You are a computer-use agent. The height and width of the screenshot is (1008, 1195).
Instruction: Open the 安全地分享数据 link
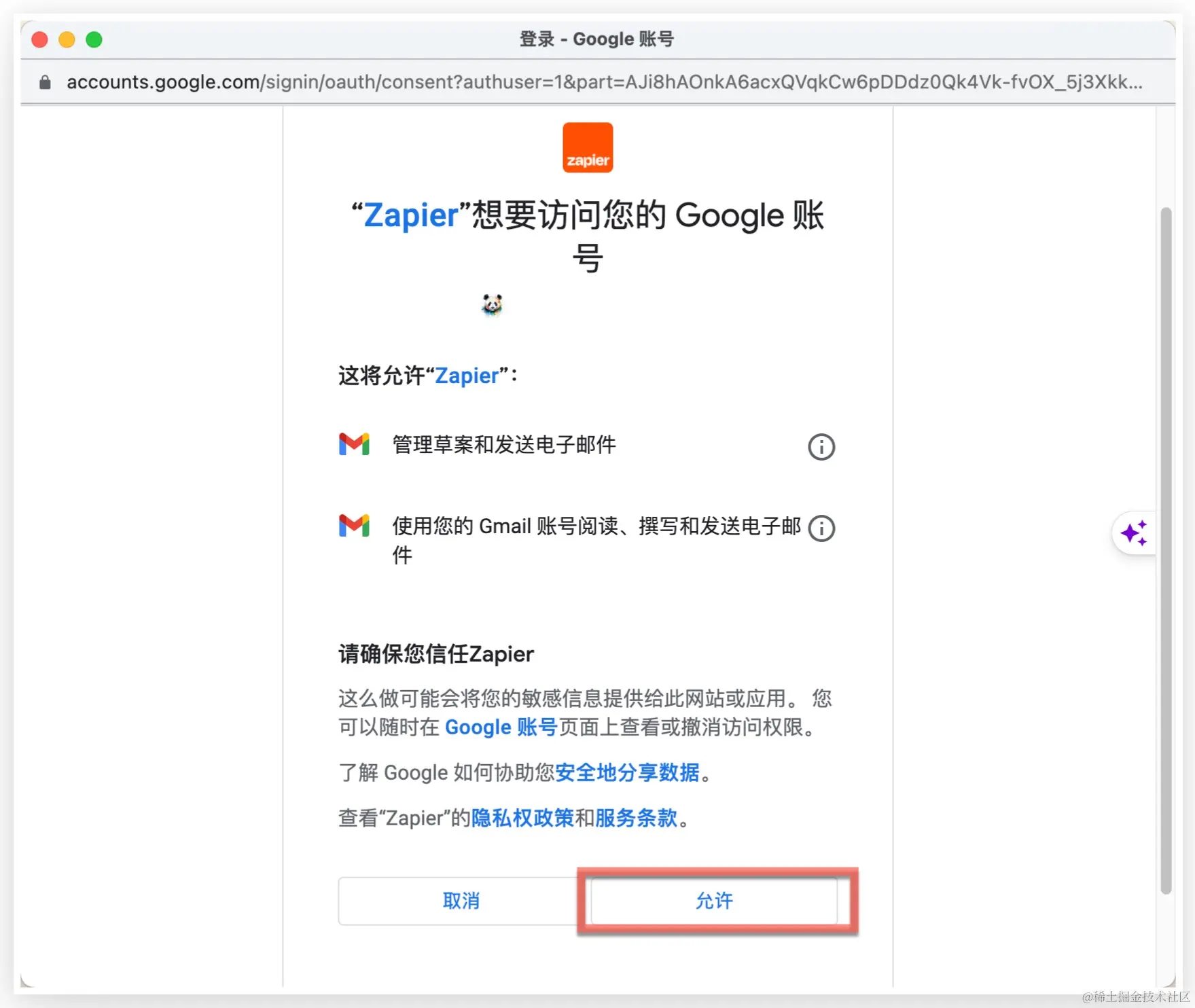627,772
